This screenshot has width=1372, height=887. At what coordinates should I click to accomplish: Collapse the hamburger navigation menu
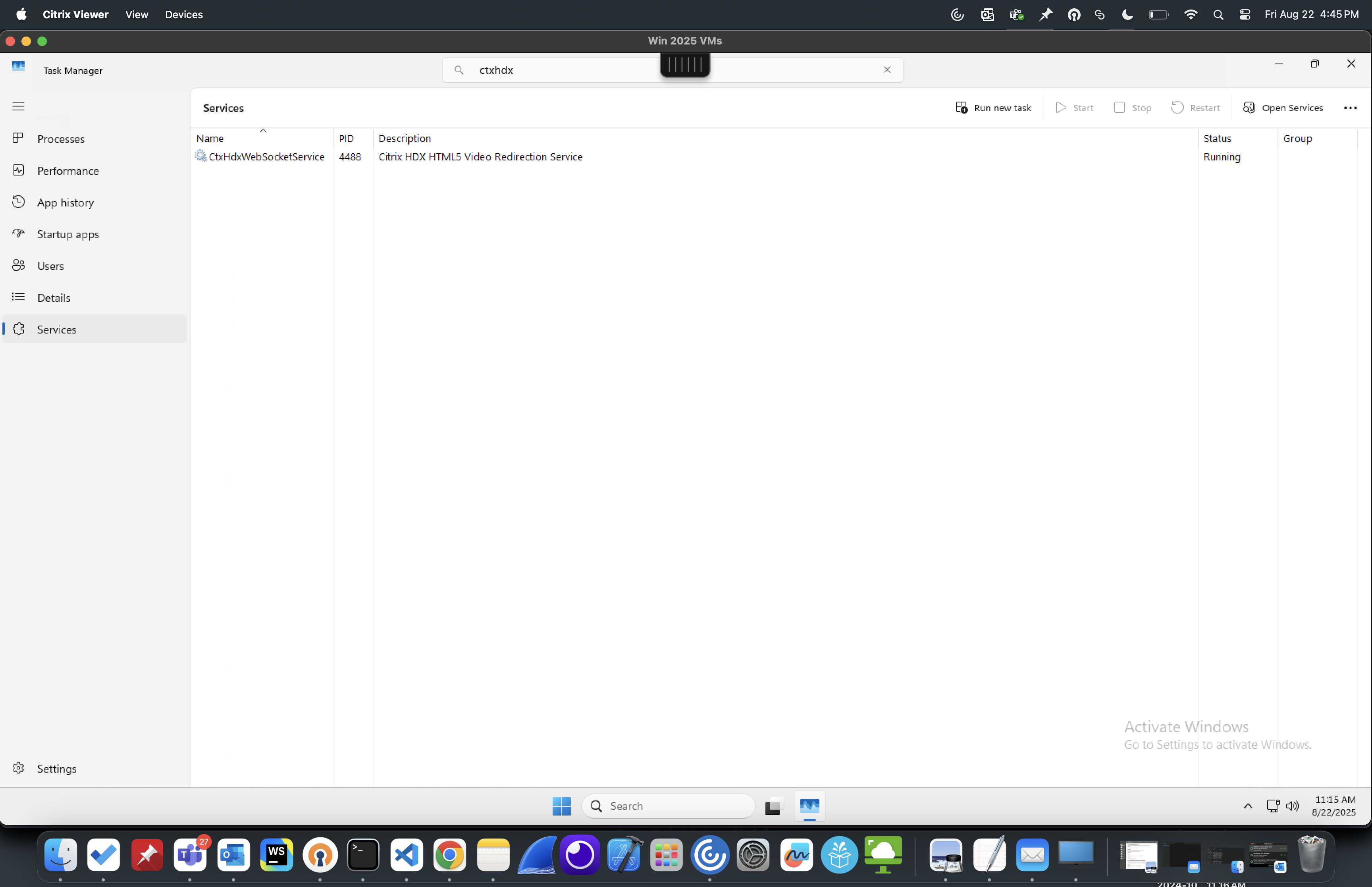[18, 106]
